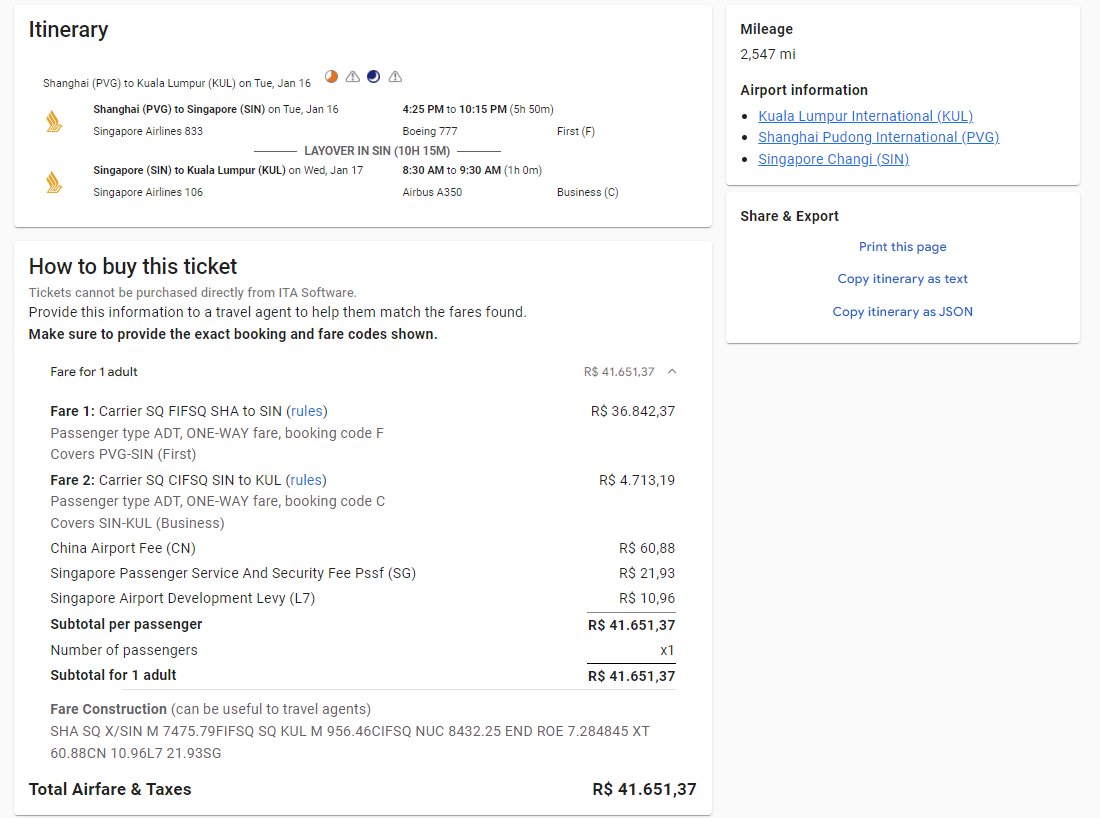Click Singapore Passenger Service And Security Fee row
Viewport: 1100px width, 818px height.
point(363,573)
